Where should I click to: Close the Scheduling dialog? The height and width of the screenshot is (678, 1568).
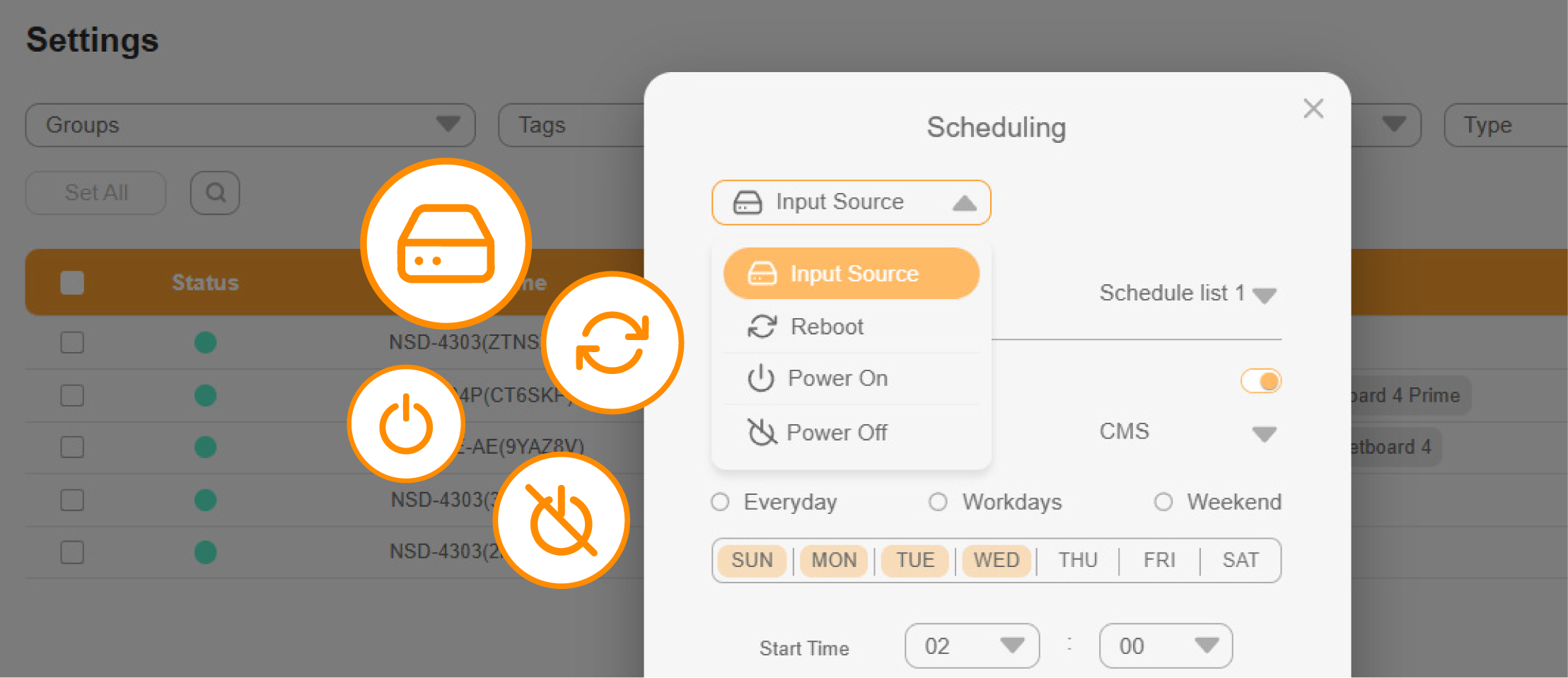(1313, 108)
